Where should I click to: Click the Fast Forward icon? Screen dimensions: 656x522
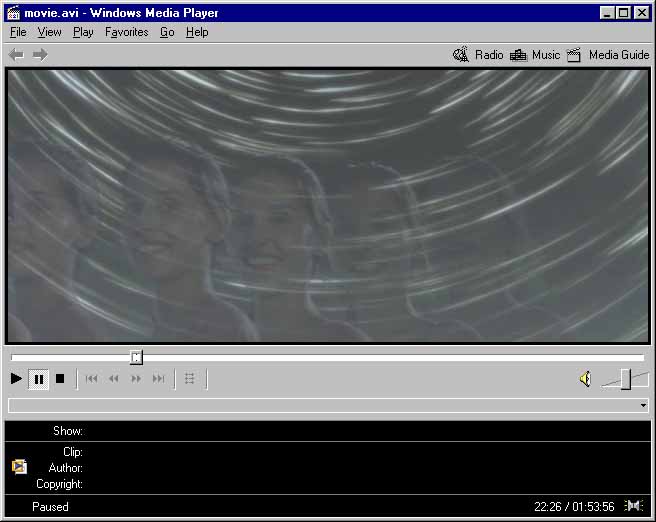pos(136,379)
